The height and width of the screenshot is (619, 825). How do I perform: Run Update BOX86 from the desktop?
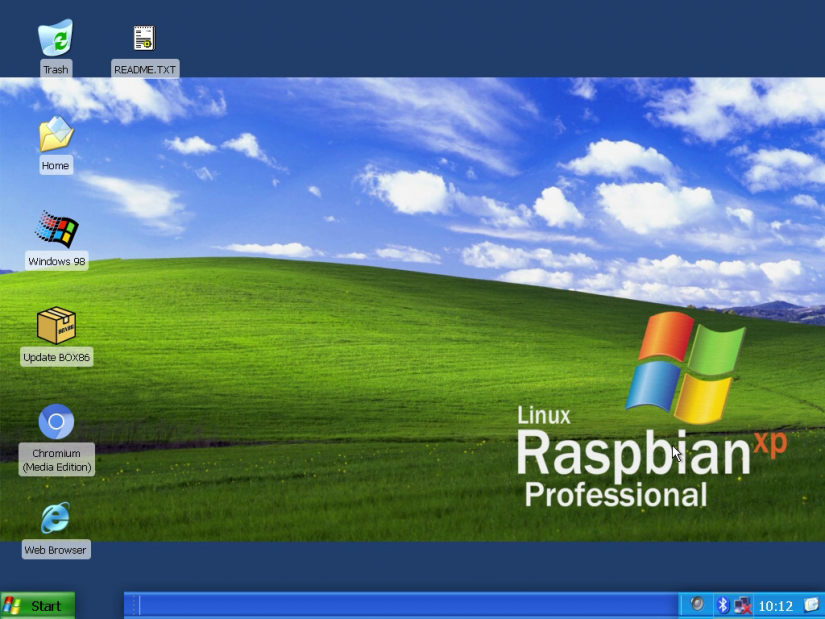[55, 326]
